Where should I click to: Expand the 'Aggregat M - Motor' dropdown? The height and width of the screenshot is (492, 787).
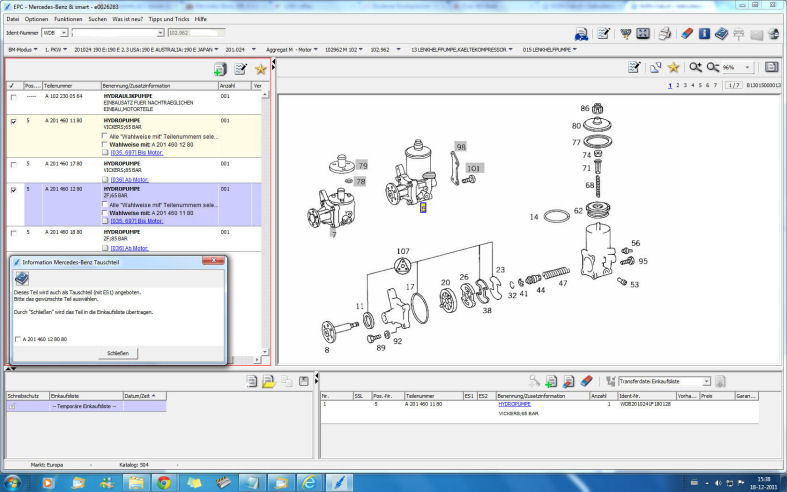click(316, 50)
